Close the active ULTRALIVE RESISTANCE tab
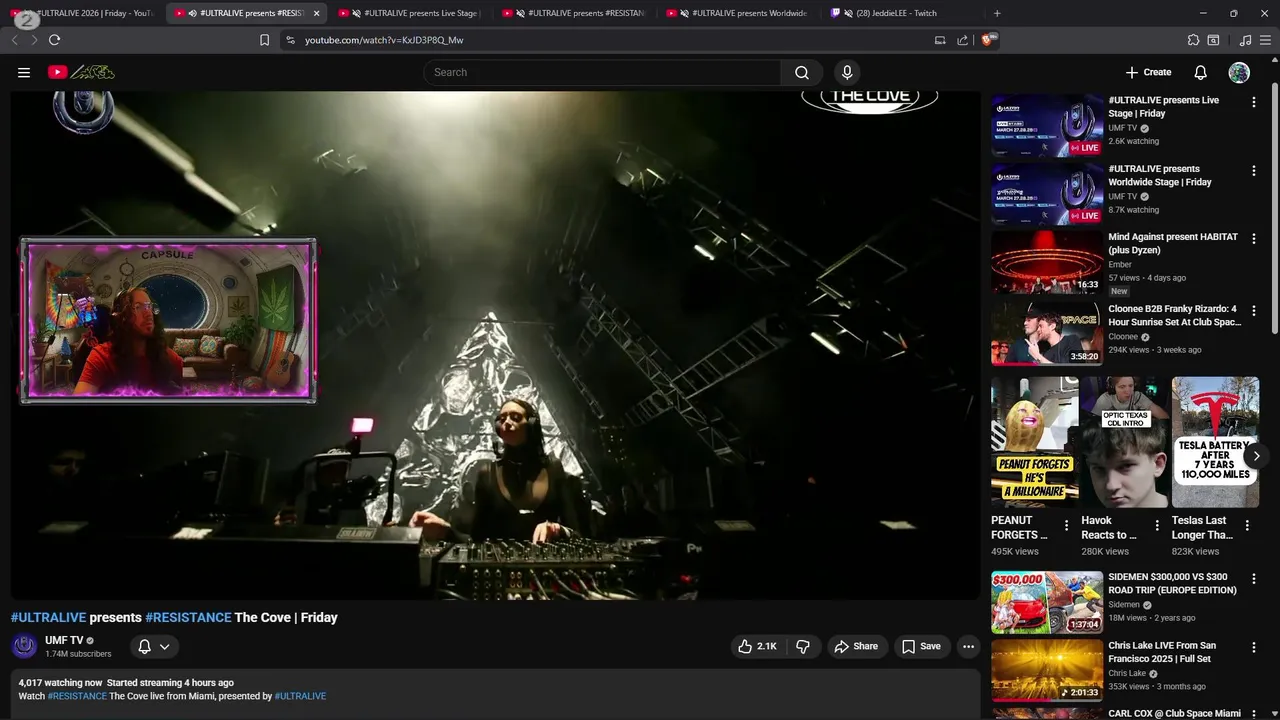The image size is (1280, 720). 317,13
